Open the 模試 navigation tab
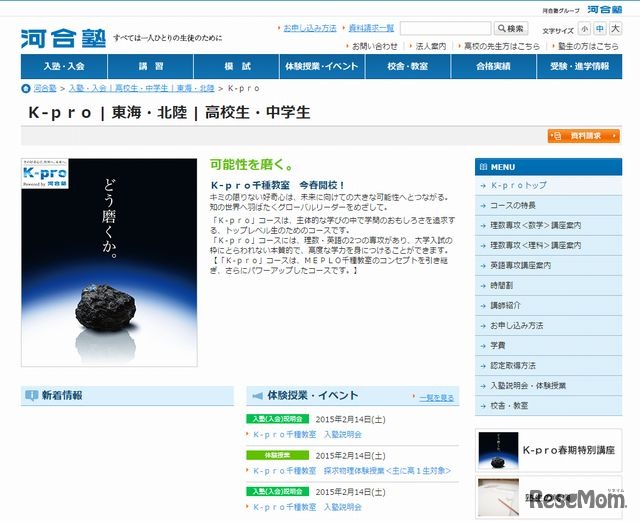The image size is (640, 522). [237, 67]
